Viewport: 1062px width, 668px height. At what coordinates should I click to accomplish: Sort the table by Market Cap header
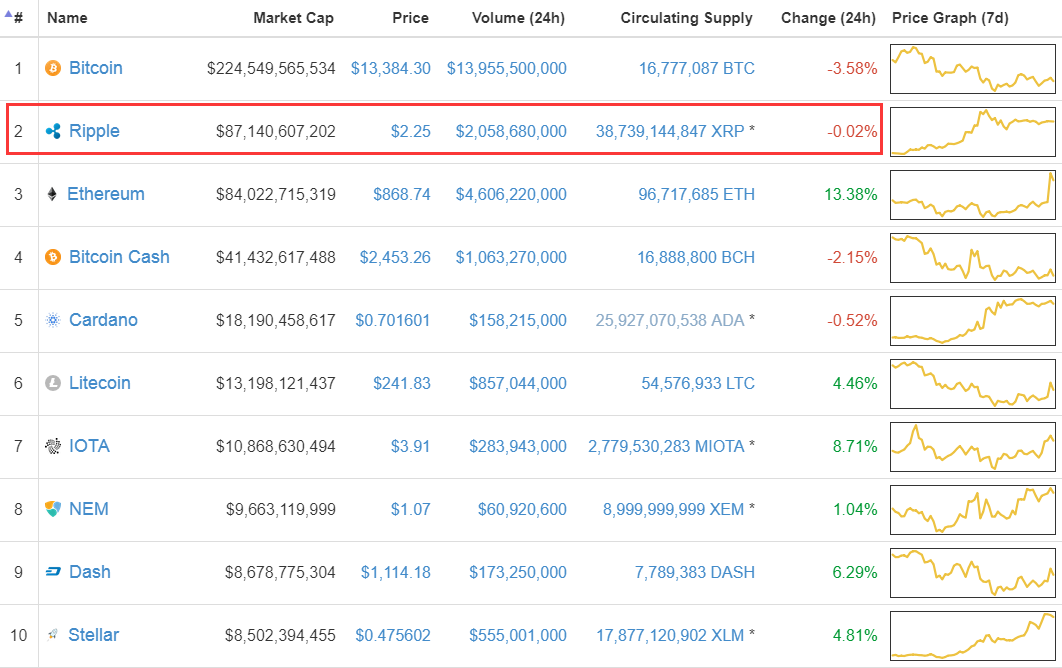coord(293,18)
